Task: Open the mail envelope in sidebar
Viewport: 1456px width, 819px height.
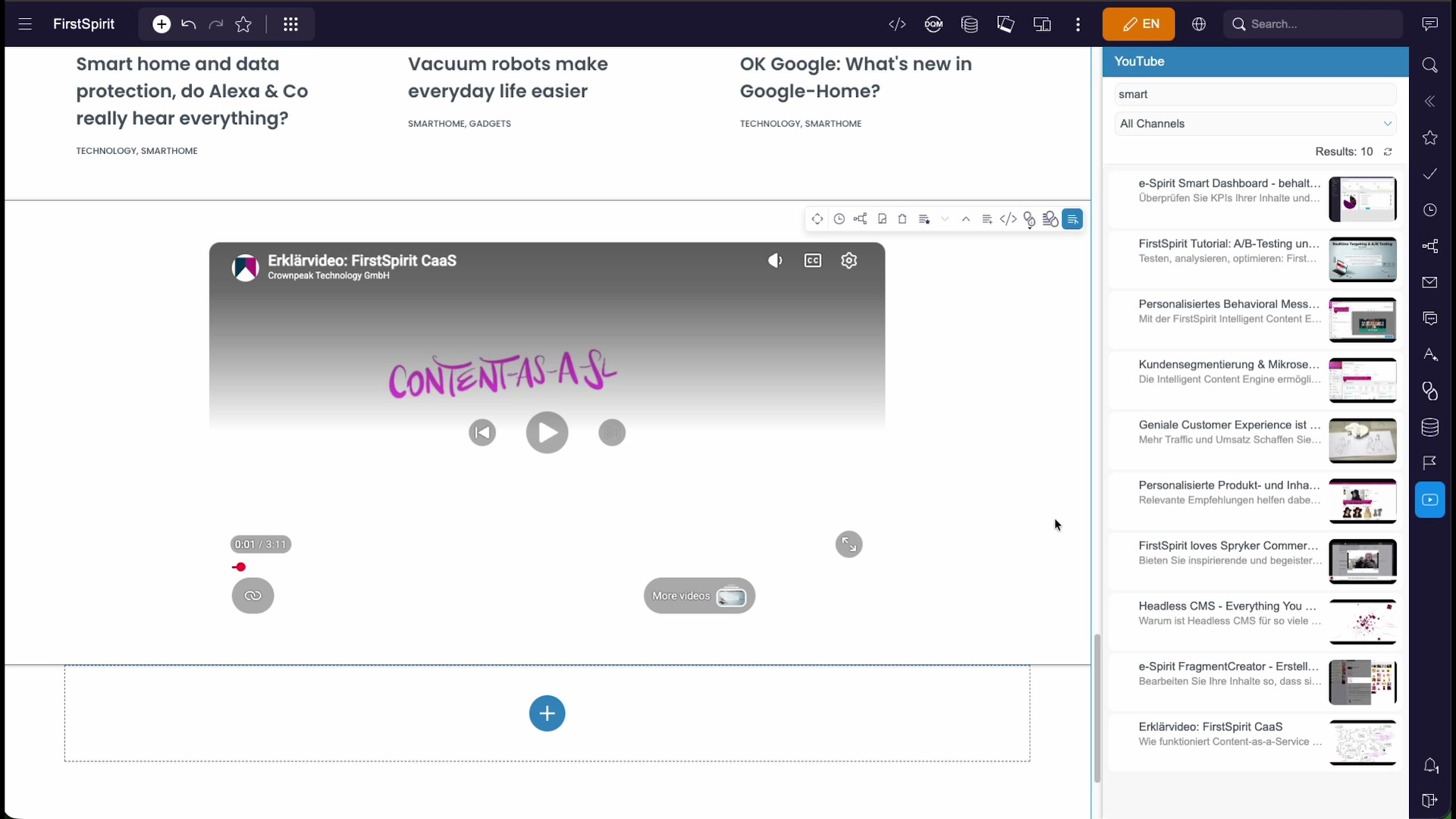Action: click(1430, 282)
